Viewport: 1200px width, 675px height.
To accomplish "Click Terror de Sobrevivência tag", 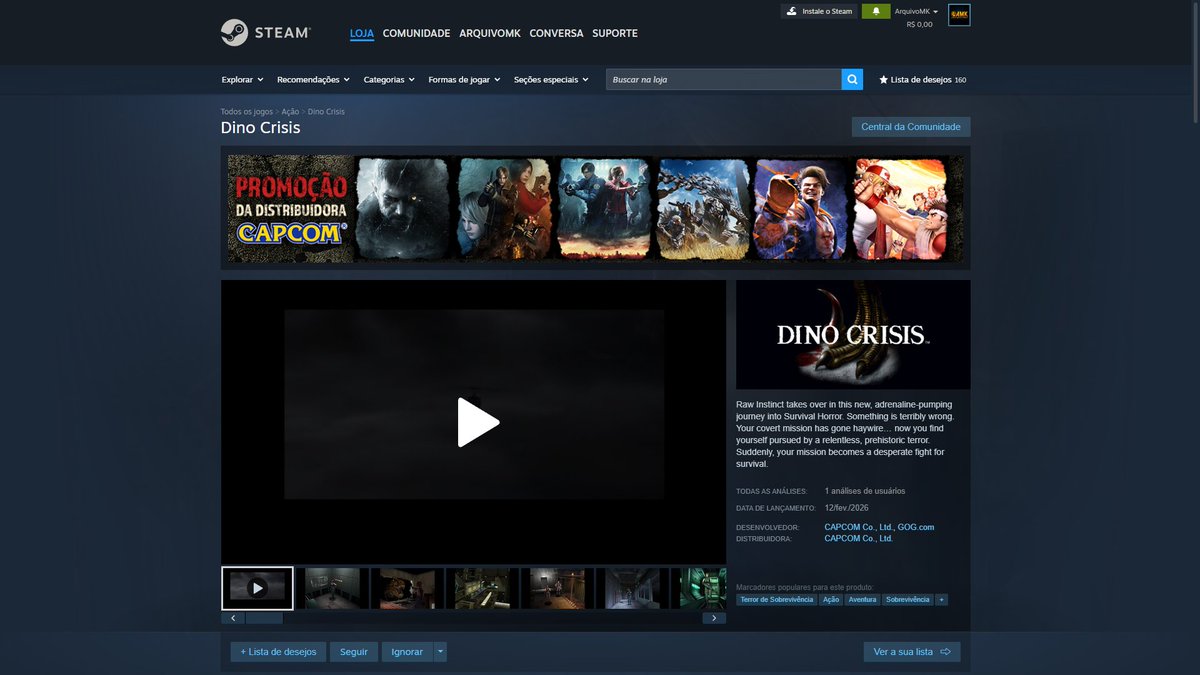I will 776,599.
